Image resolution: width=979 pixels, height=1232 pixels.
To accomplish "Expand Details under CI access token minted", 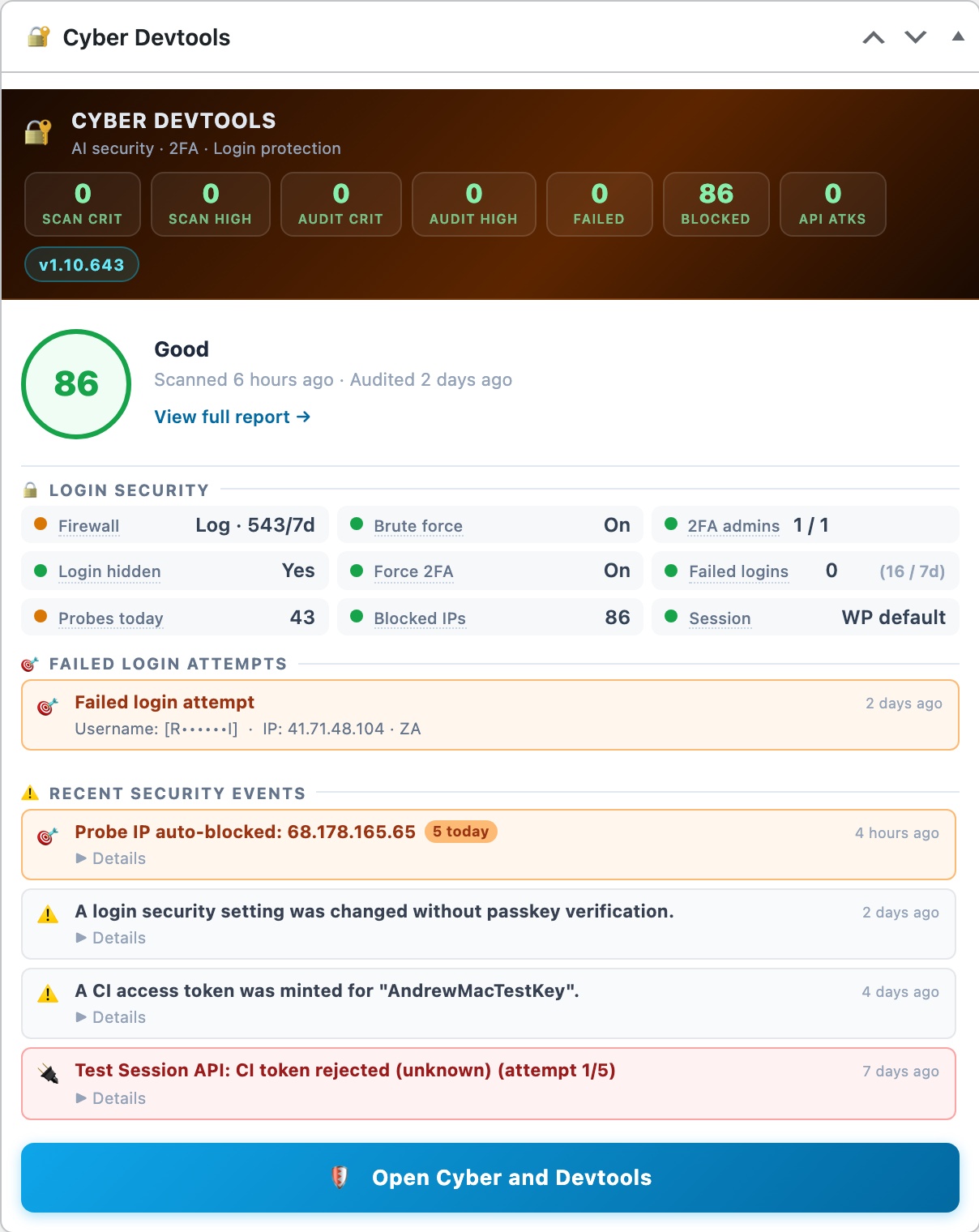I will (111, 1017).
